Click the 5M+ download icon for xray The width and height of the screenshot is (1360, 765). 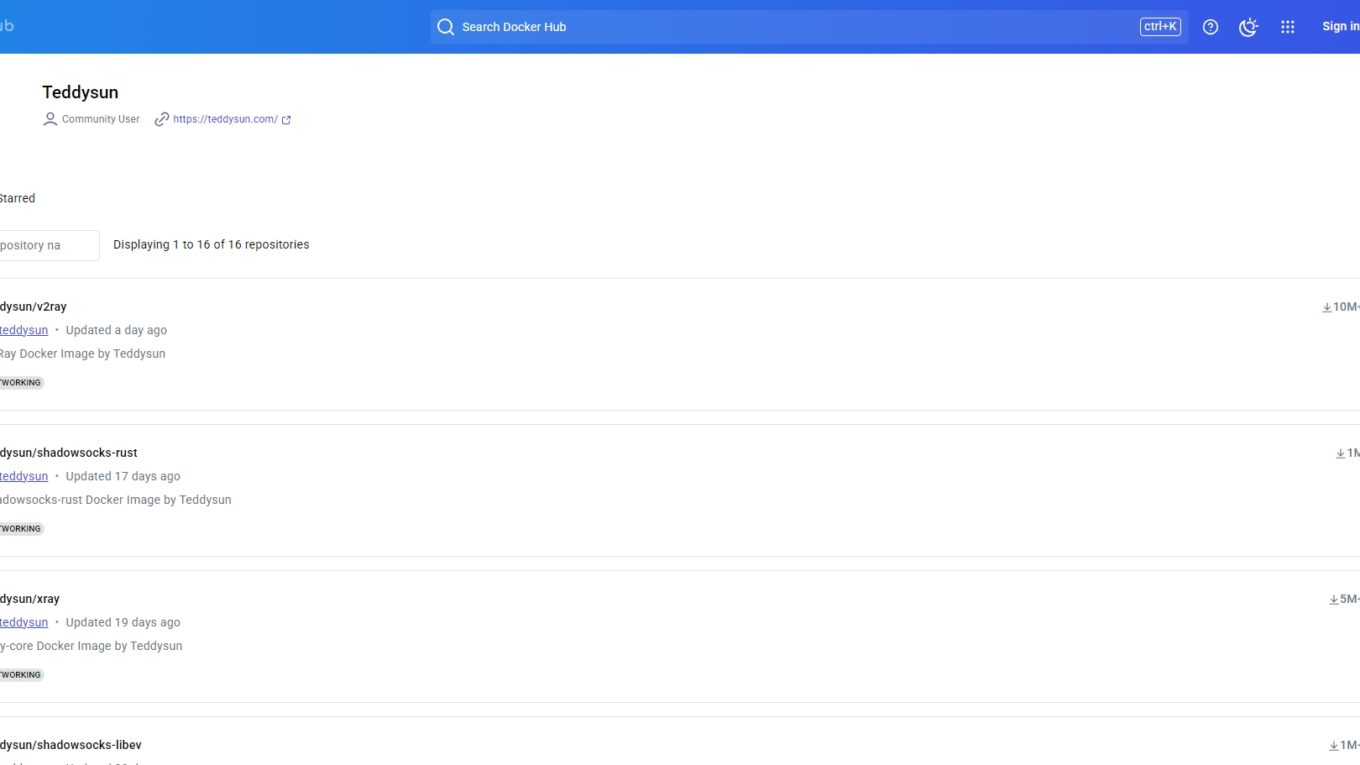pos(1334,599)
